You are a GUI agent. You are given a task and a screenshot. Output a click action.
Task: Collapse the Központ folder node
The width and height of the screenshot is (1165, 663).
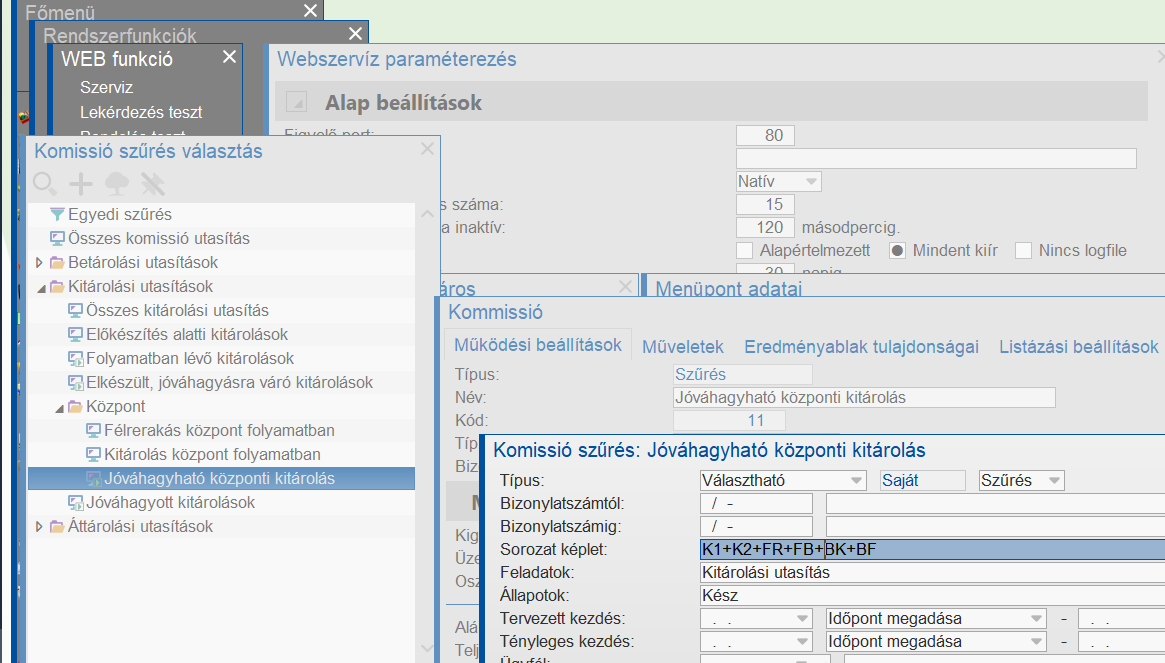pos(58,407)
